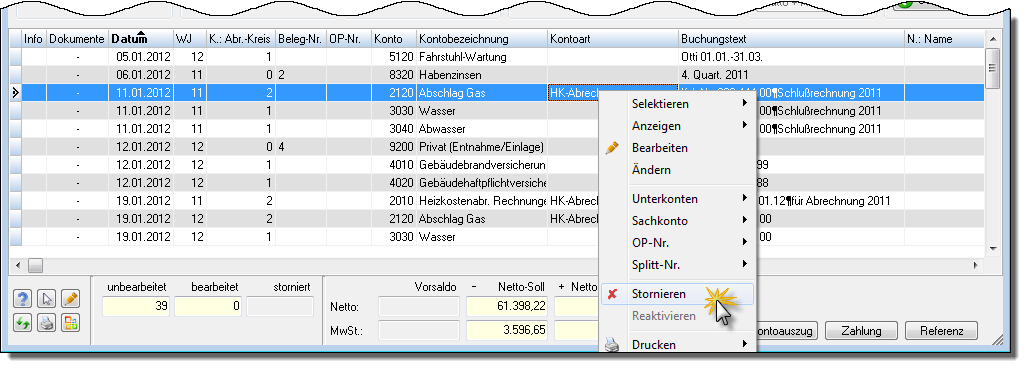Sort by the Datum column header

coord(141,39)
